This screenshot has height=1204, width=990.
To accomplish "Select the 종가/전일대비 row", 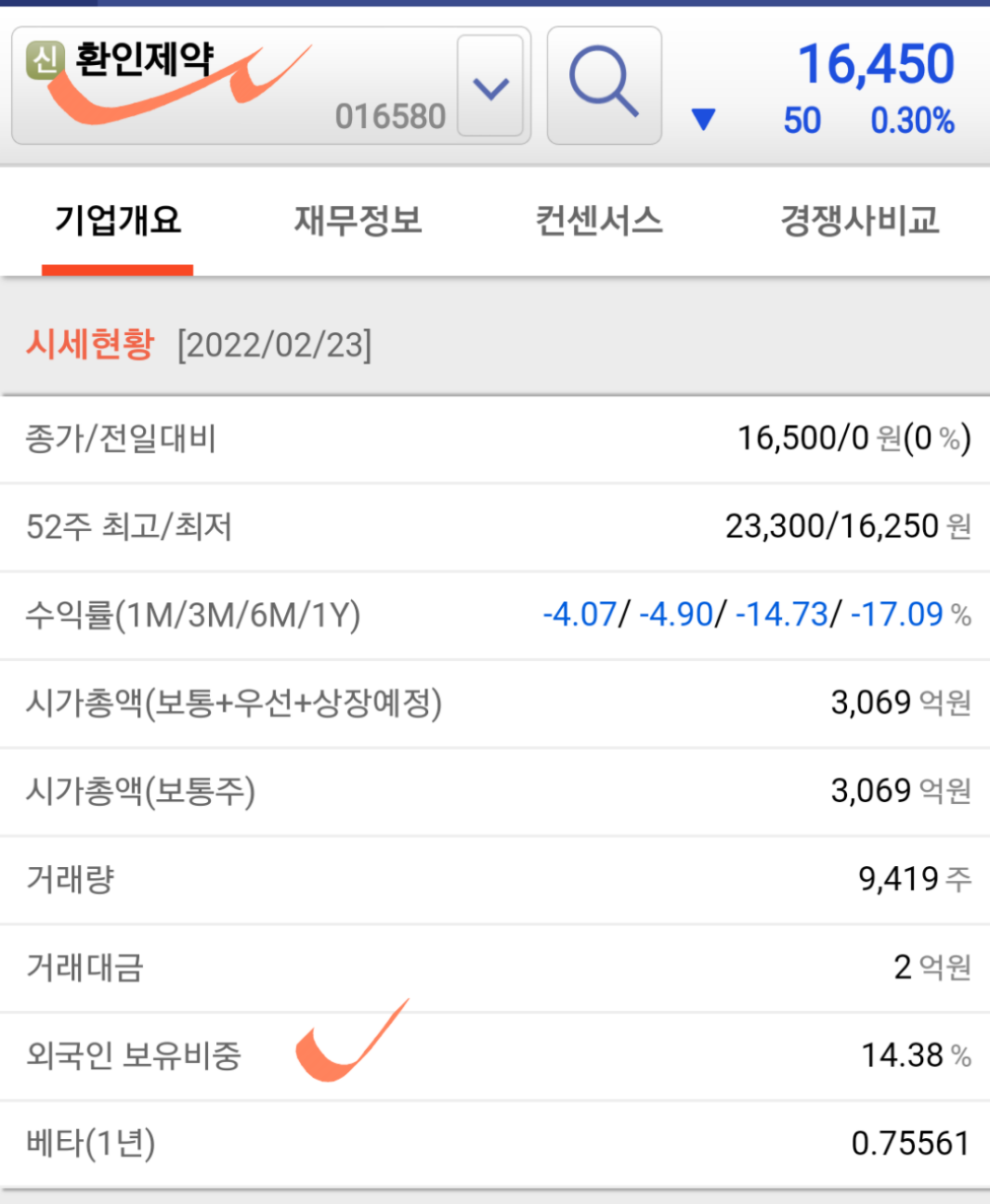I will click(x=495, y=438).
